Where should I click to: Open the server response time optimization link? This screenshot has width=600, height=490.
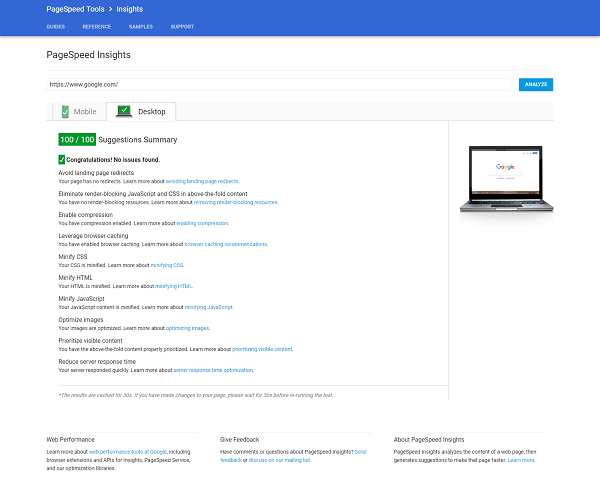coord(214,370)
